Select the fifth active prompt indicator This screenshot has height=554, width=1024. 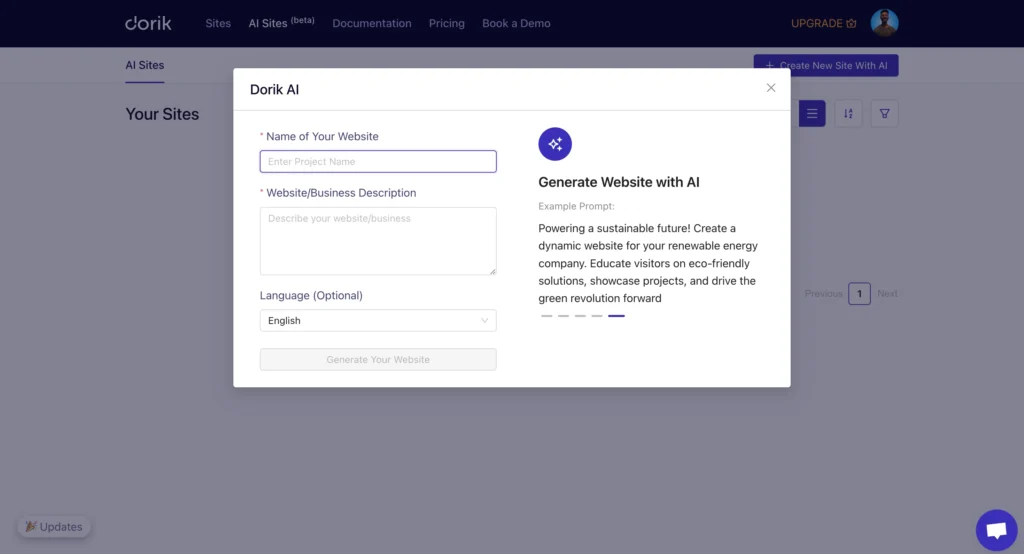[x=616, y=316]
